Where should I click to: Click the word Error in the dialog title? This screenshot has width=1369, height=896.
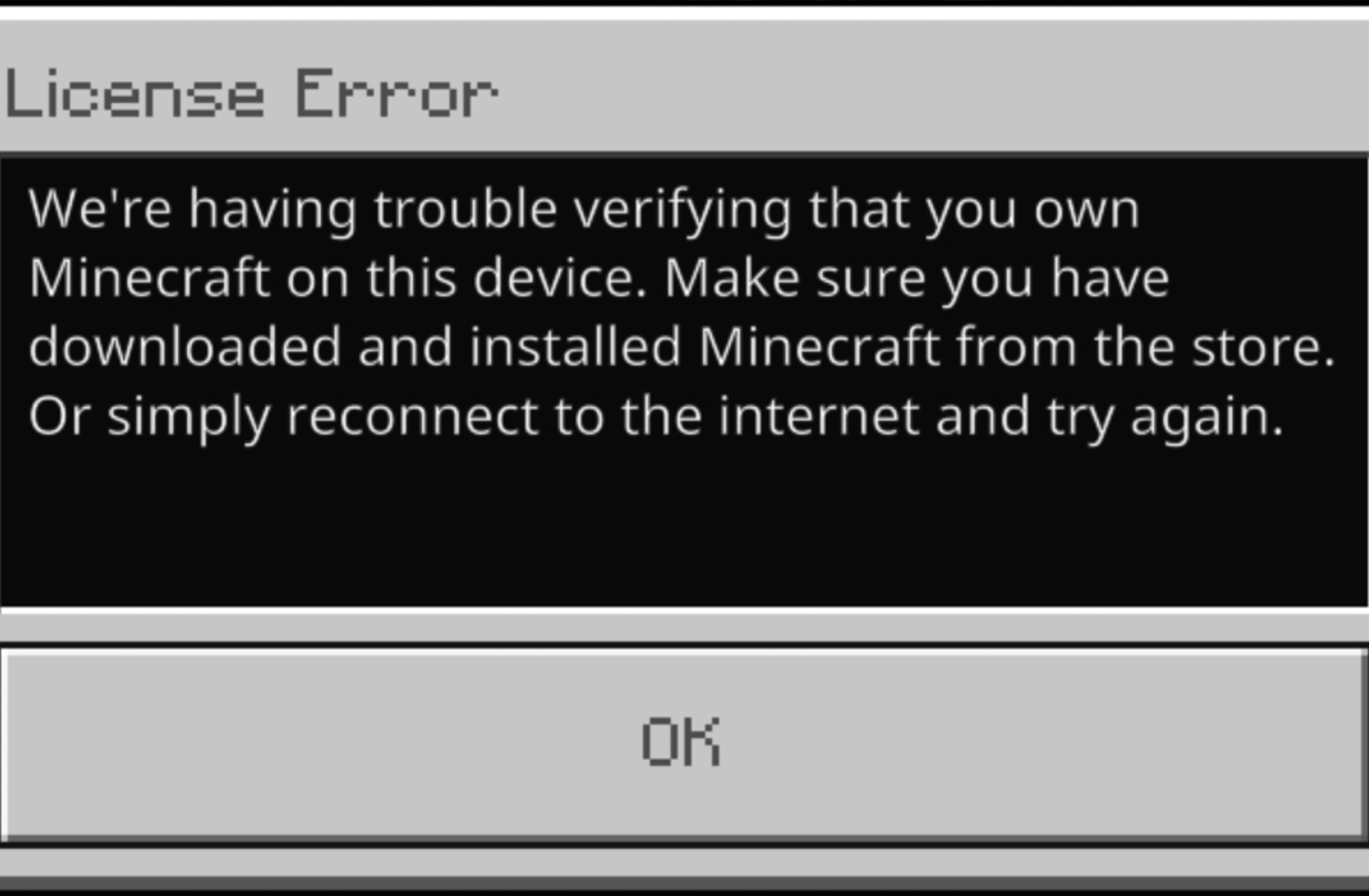[x=397, y=93]
